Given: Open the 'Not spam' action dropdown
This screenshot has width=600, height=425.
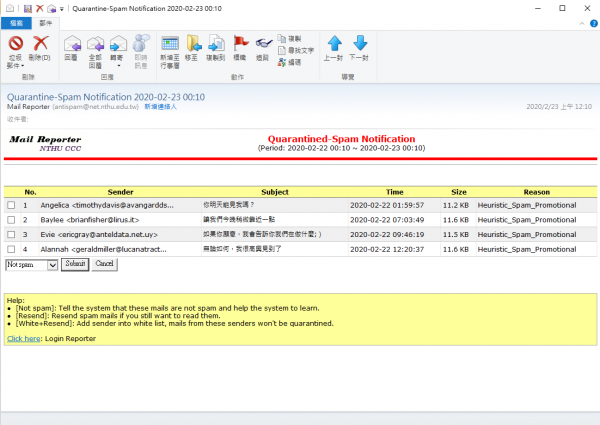Looking at the screenshot, I should (x=31, y=264).
